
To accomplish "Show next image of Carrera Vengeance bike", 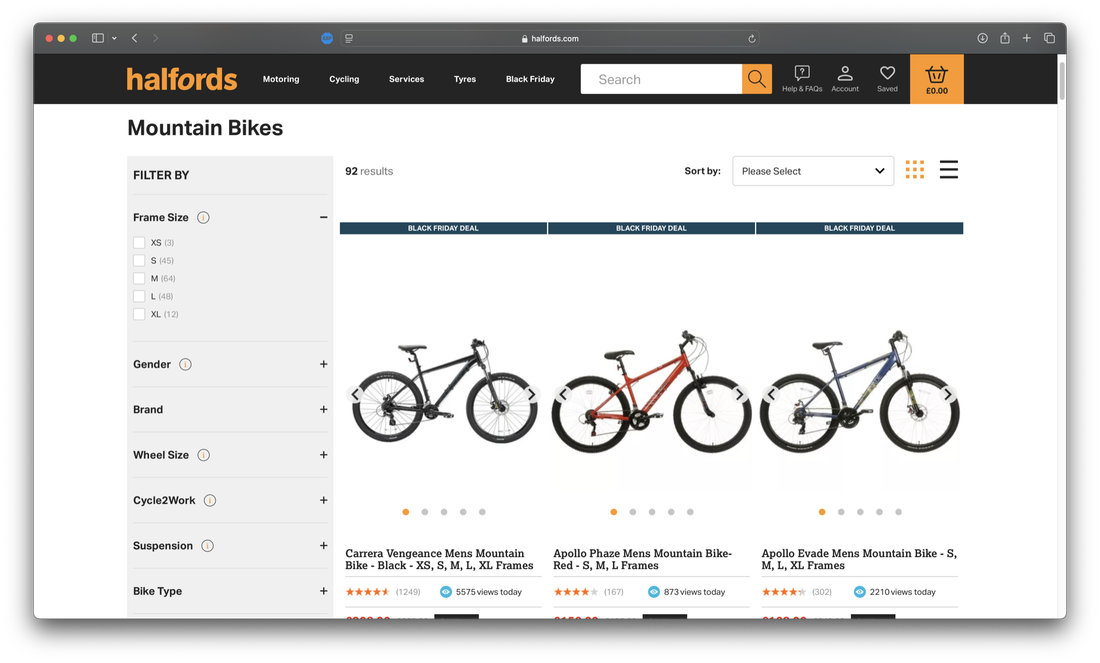I will coord(532,394).
